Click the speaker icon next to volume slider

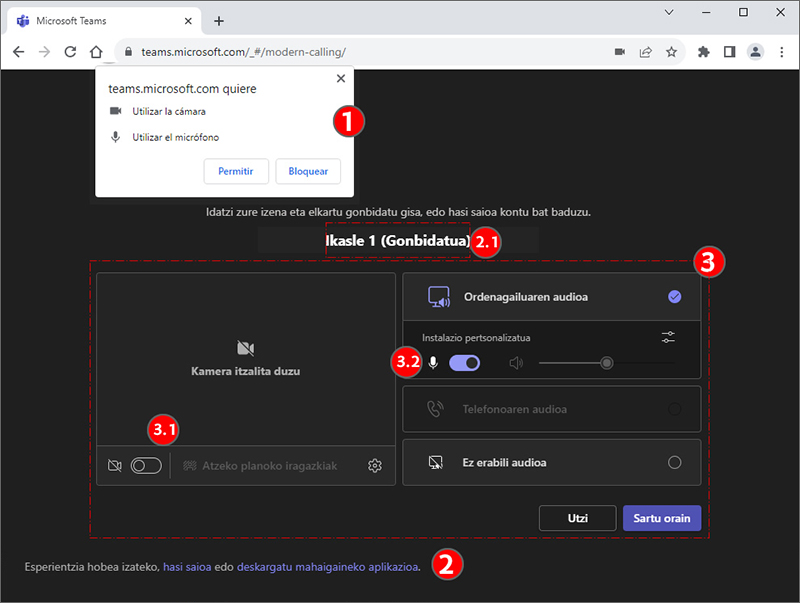(517, 363)
